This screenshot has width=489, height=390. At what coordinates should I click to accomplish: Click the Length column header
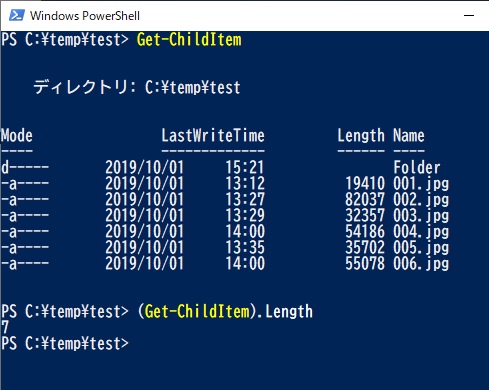tap(361, 136)
